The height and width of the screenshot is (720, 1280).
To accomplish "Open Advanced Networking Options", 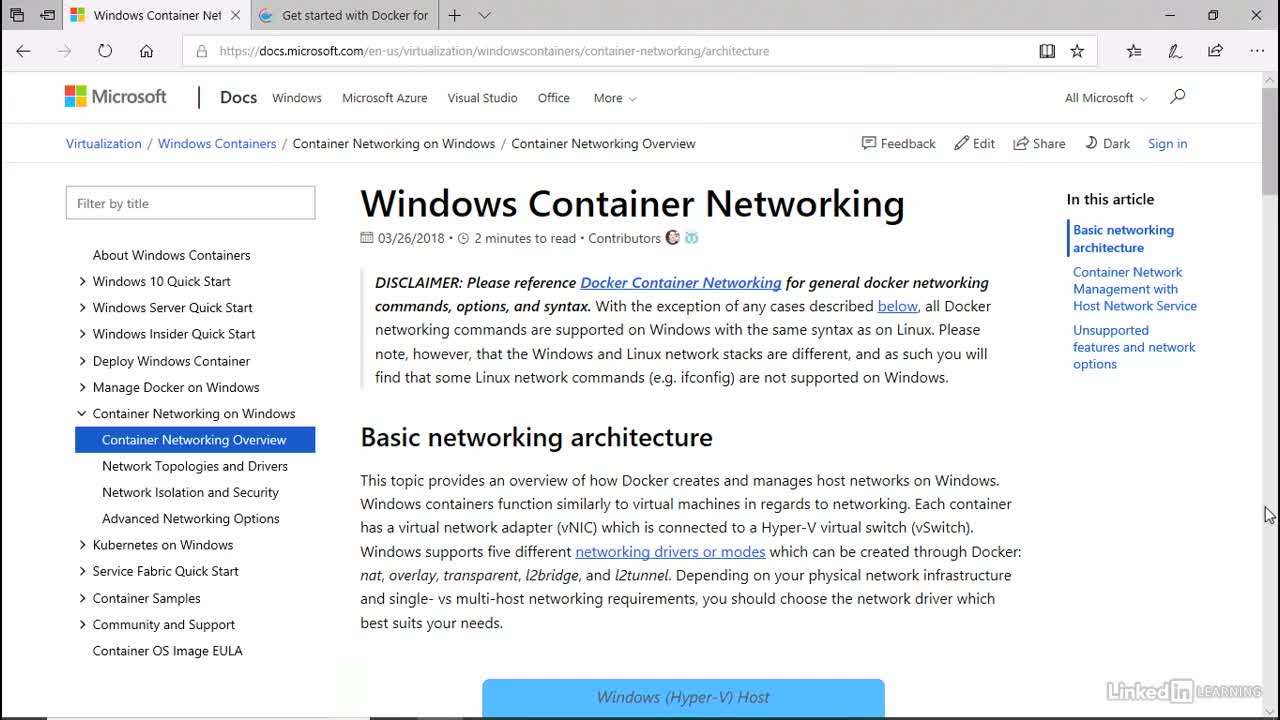I will (191, 519).
